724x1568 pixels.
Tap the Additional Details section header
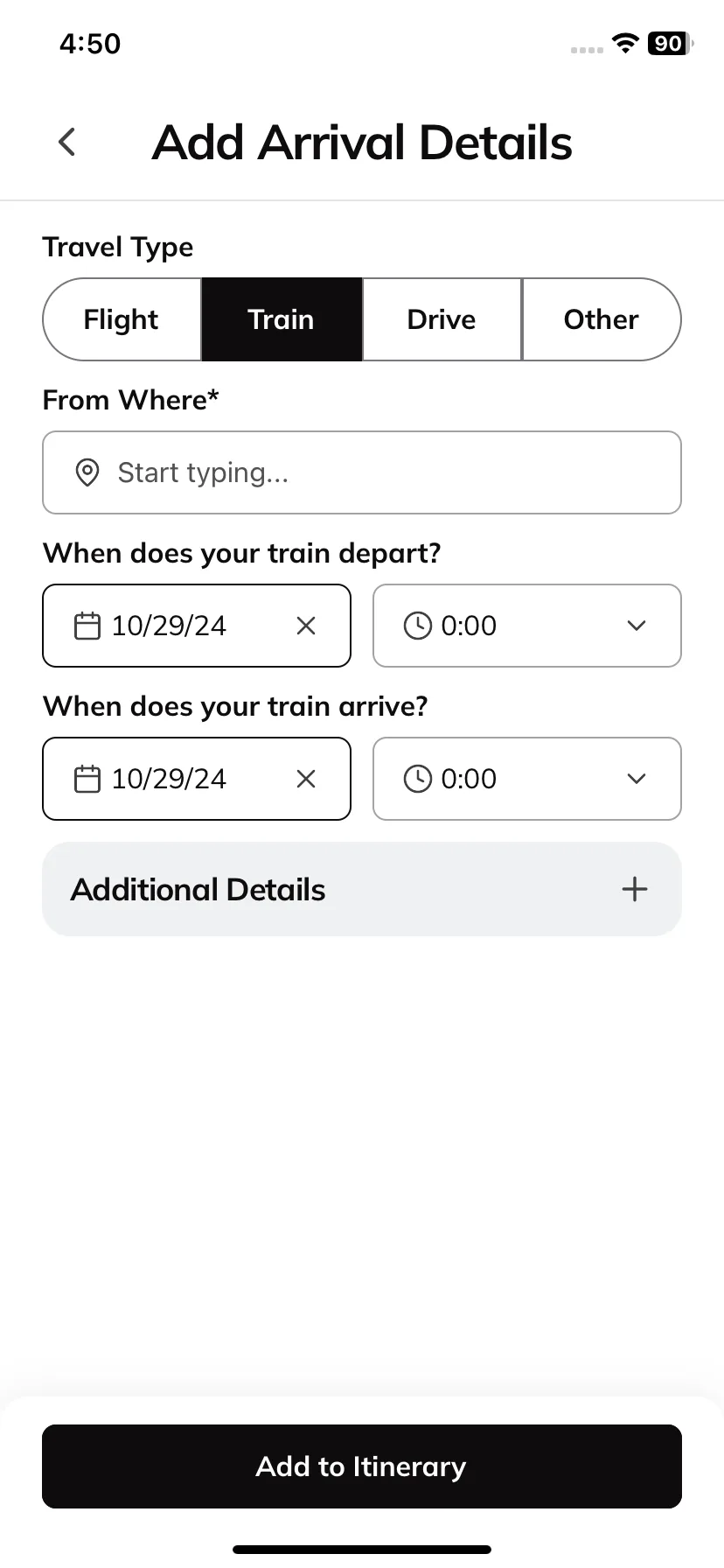coord(362,889)
